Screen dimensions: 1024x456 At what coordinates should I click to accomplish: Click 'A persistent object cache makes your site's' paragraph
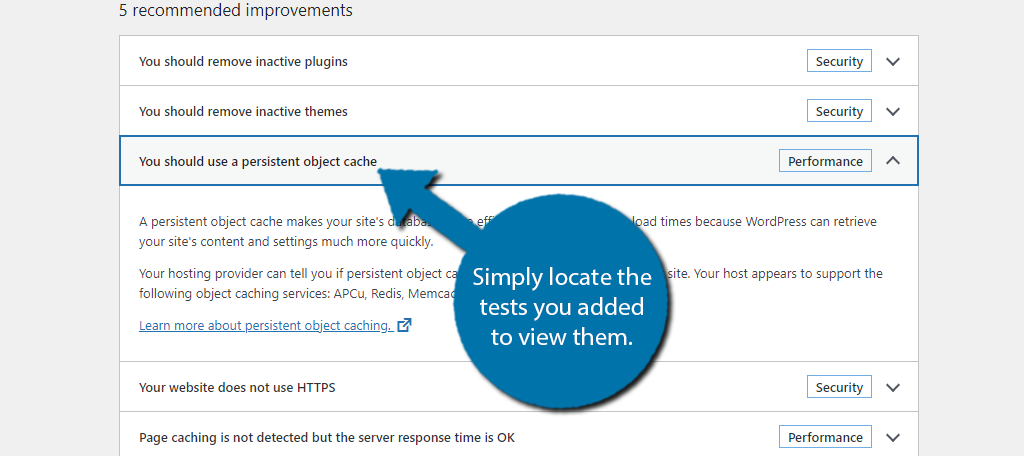(507, 231)
